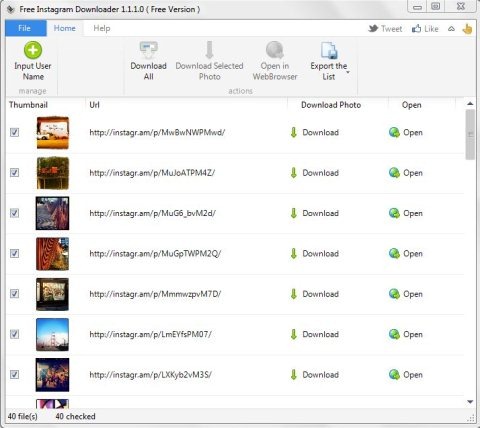Toggle the checkbox for MuGpTWPM2Q row
The height and width of the screenshot is (428, 480).
14,253
